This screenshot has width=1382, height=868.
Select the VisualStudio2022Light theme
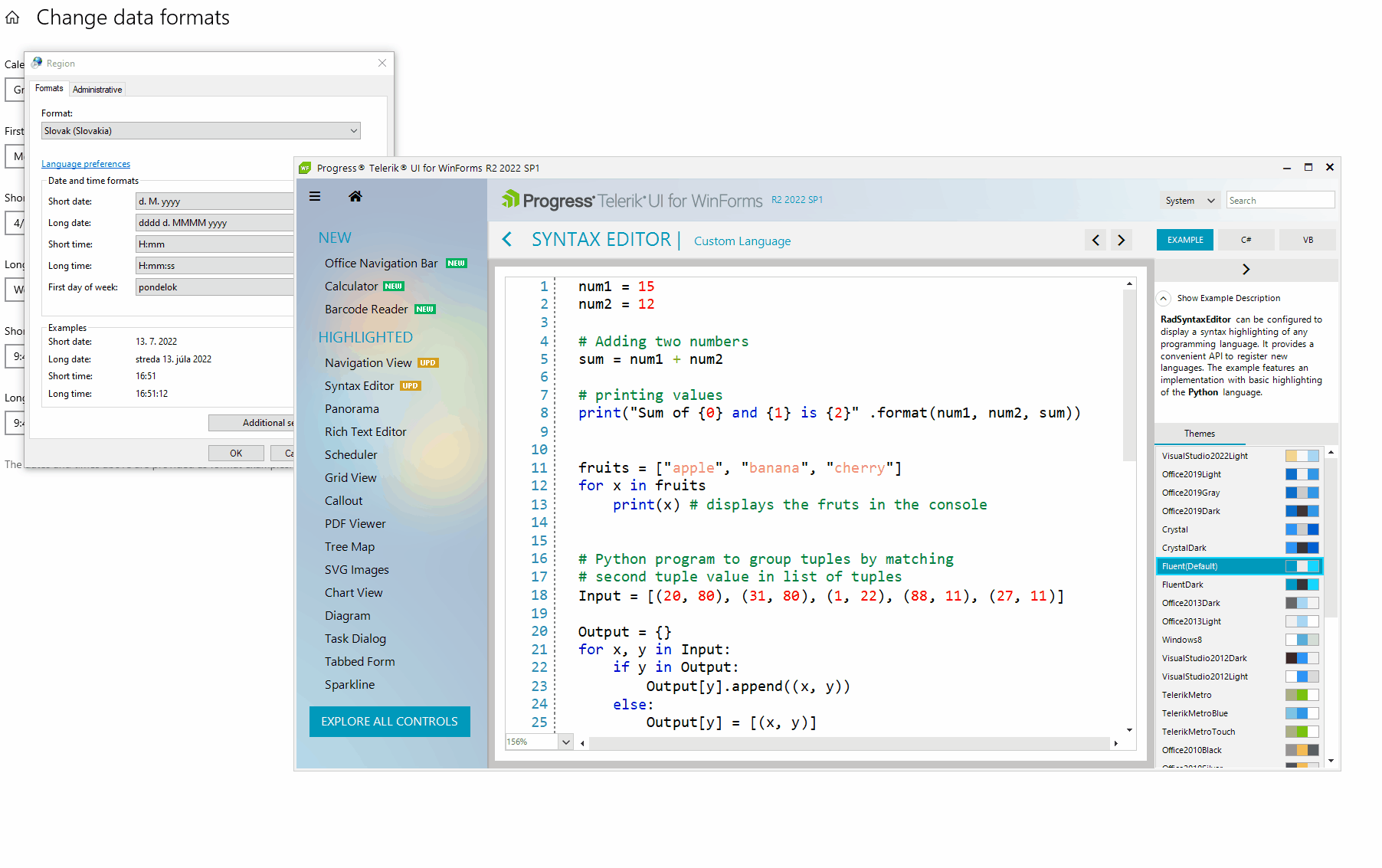click(x=1240, y=456)
